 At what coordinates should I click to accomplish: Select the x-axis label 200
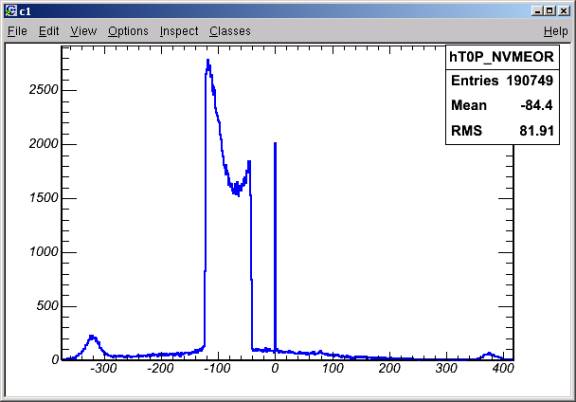coord(389,368)
